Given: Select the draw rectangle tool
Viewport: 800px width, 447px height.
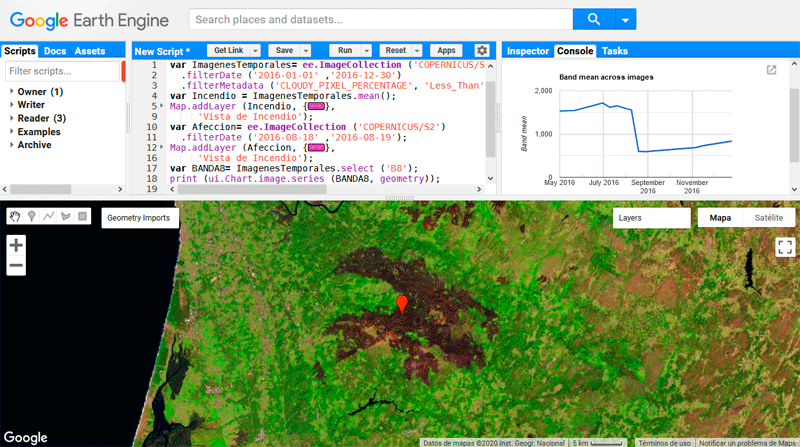Looking at the screenshot, I should click(x=82, y=216).
